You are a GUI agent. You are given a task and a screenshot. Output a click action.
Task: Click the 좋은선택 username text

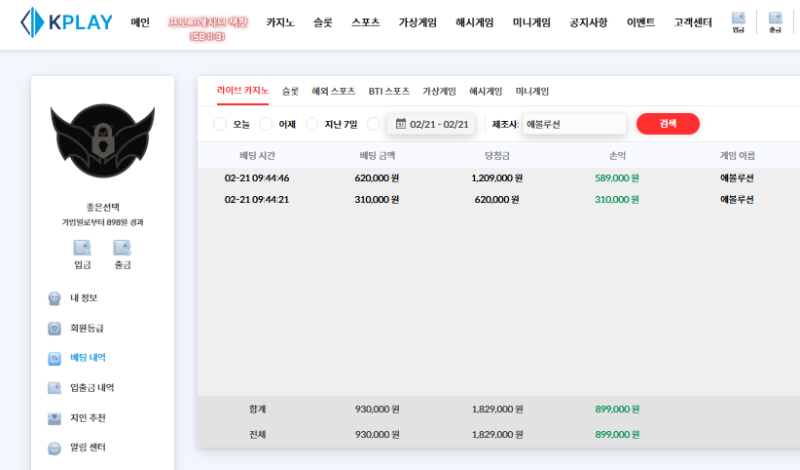tap(103, 207)
